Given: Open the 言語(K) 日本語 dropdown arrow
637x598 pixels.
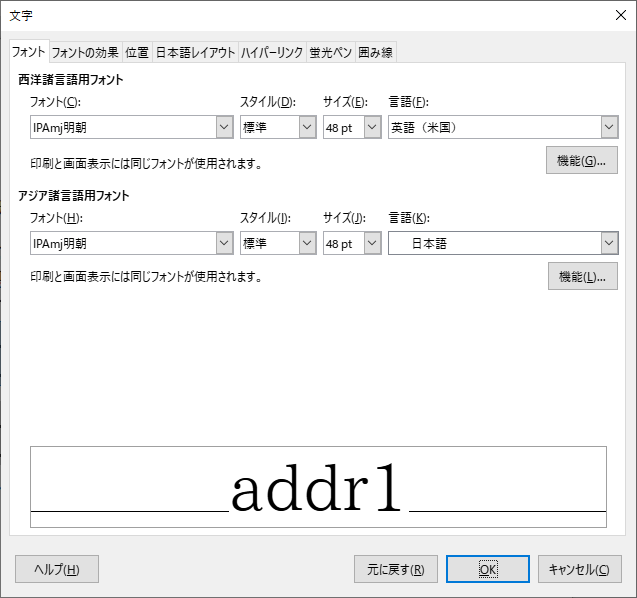Looking at the screenshot, I should 609,243.
